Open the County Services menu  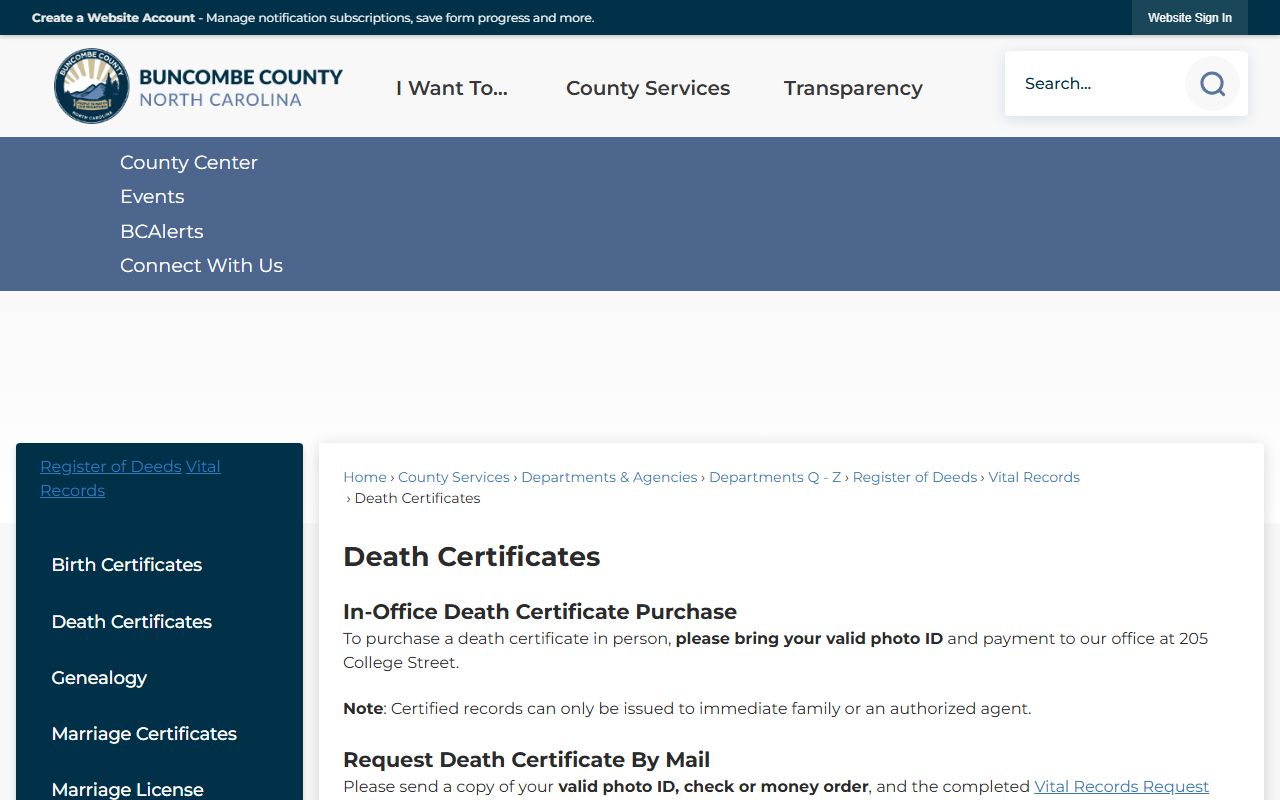pos(648,88)
